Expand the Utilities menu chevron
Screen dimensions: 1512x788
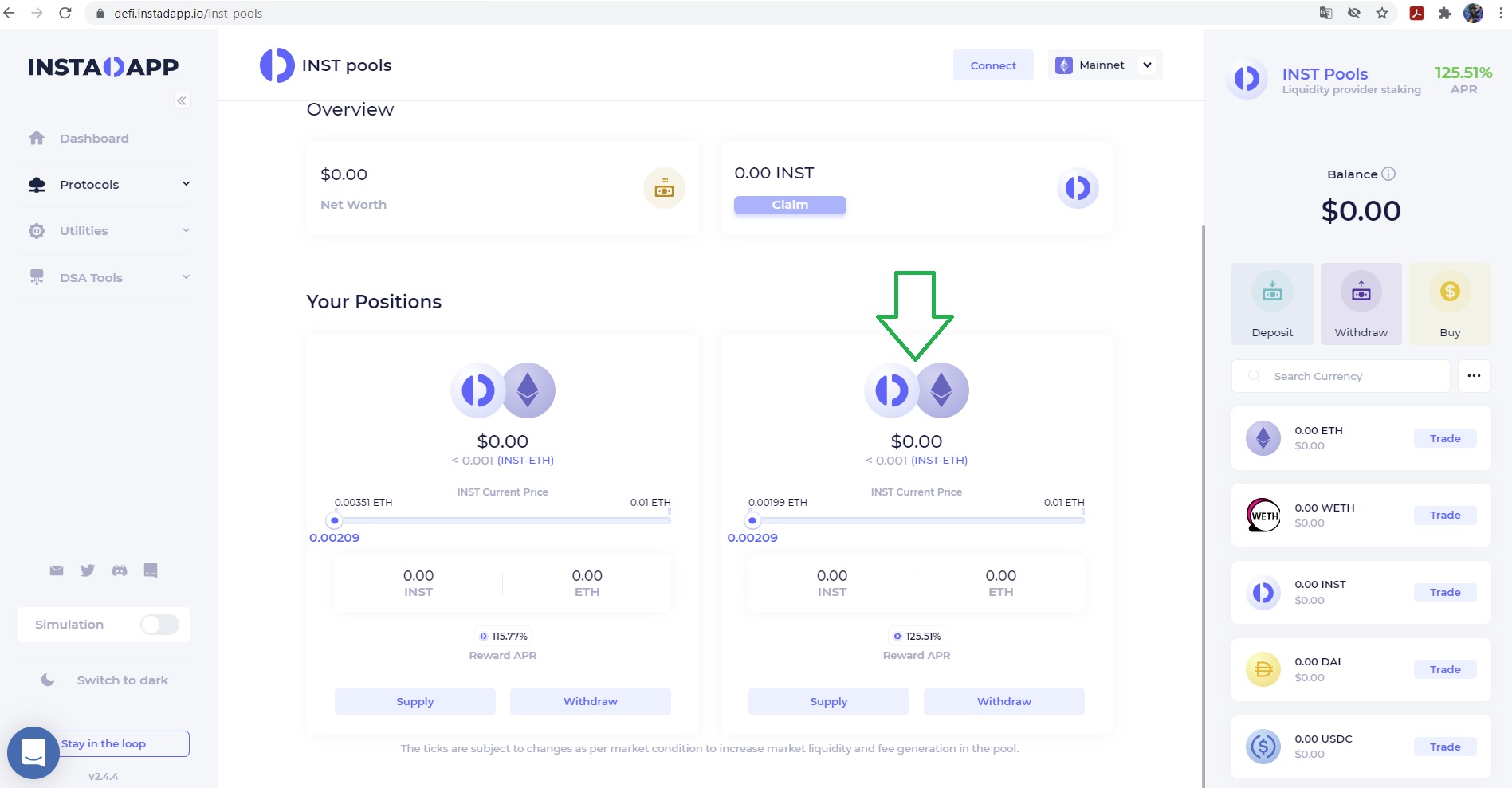[x=186, y=230]
